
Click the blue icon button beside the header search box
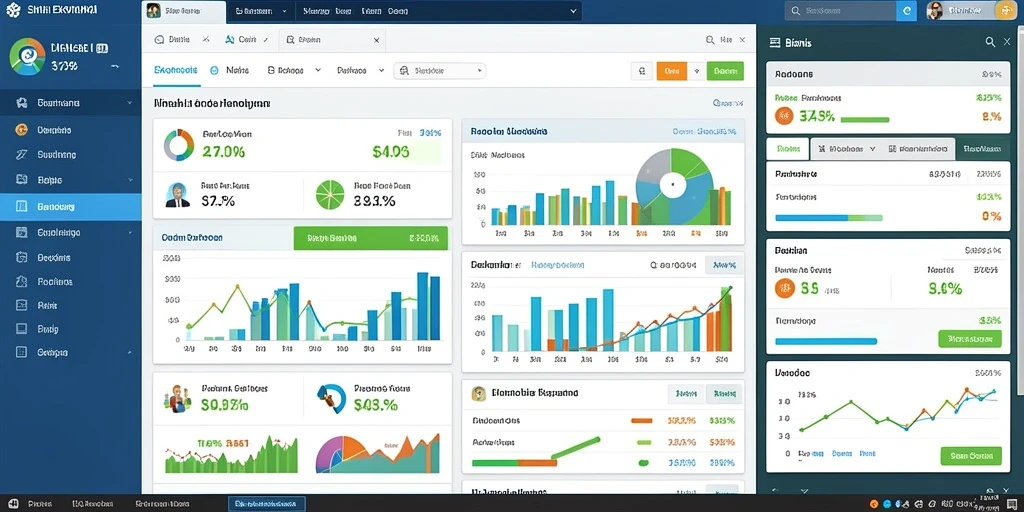coord(906,11)
